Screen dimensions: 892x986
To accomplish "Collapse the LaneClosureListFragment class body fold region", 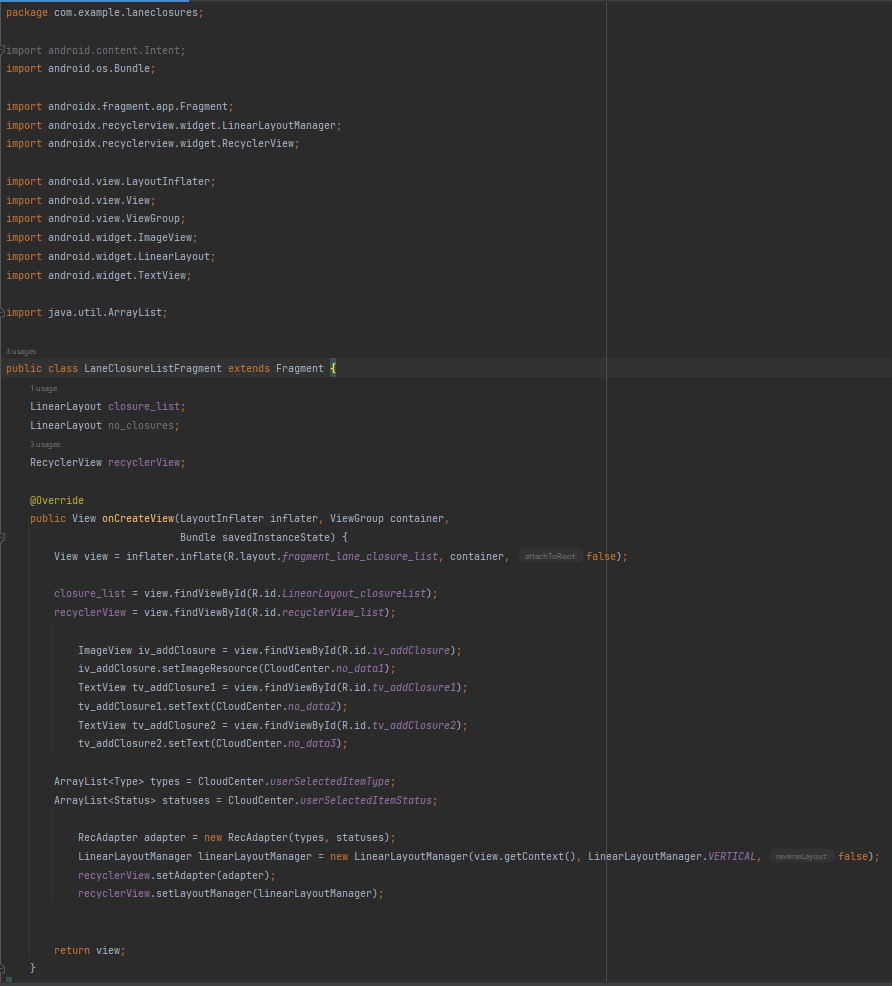I will tap(5, 368).
